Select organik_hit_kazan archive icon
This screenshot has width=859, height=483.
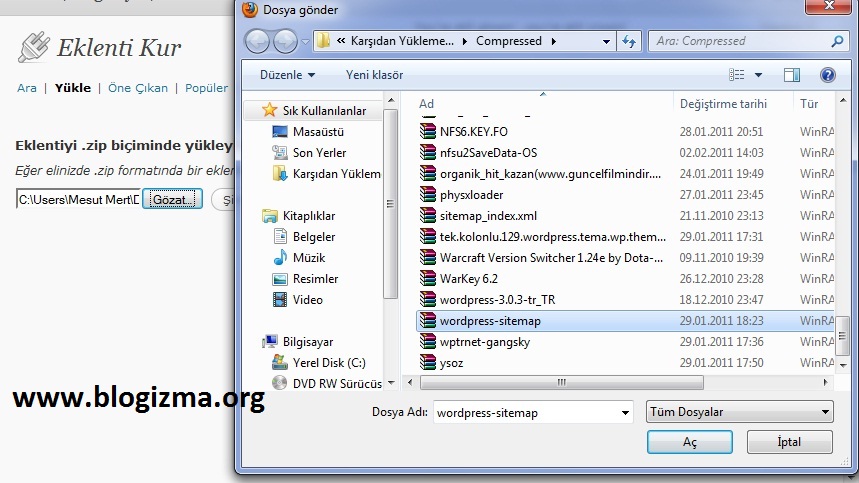coord(428,174)
